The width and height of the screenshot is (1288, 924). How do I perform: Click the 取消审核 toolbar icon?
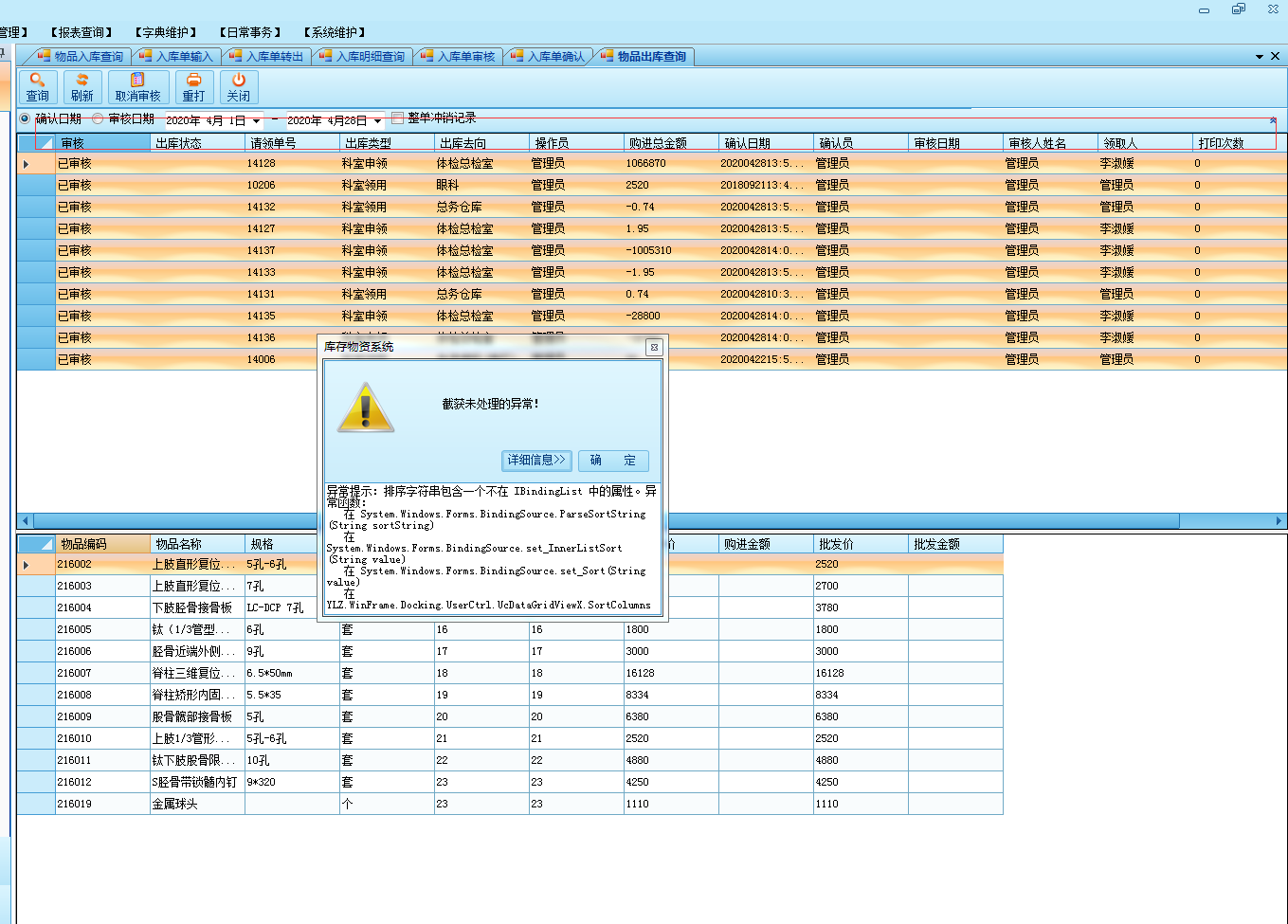137,82
